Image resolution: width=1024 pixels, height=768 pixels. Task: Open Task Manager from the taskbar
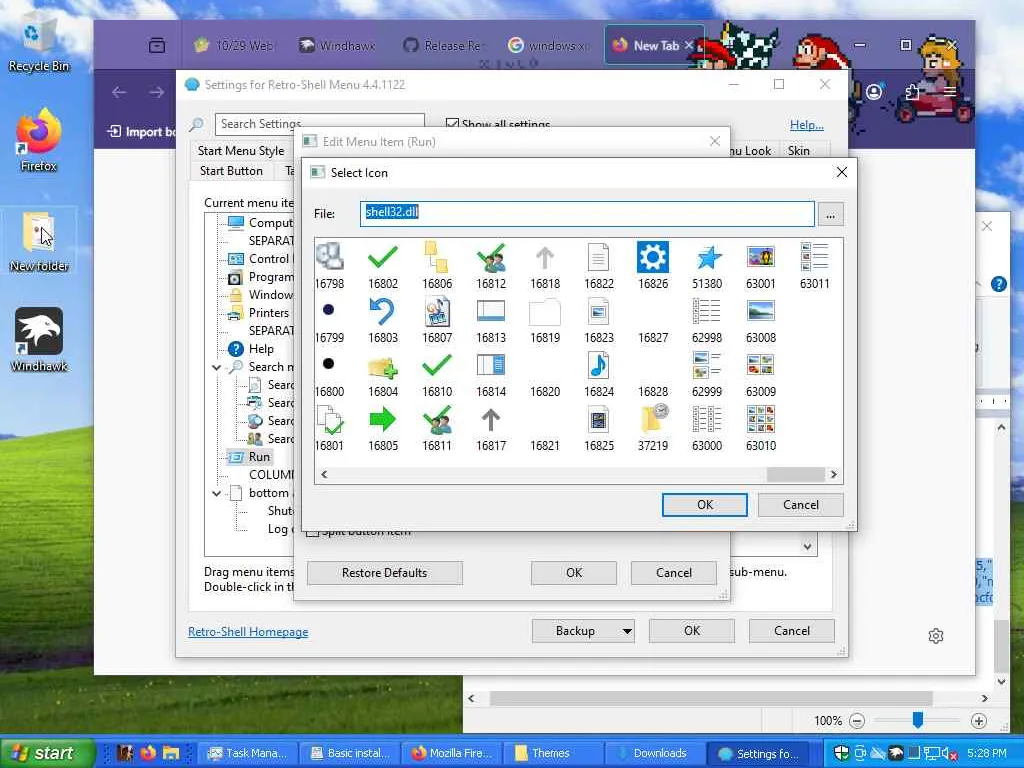click(x=248, y=753)
